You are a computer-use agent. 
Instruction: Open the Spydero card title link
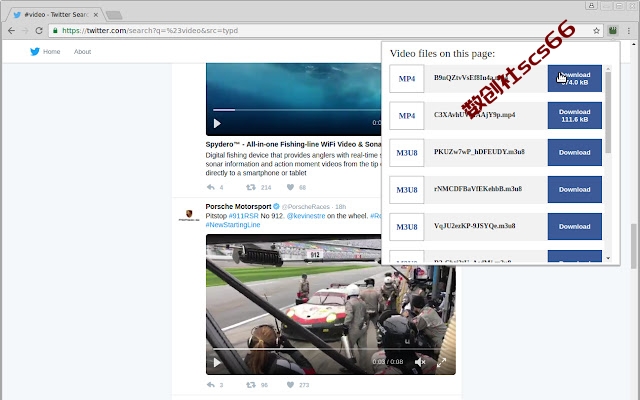(293, 144)
